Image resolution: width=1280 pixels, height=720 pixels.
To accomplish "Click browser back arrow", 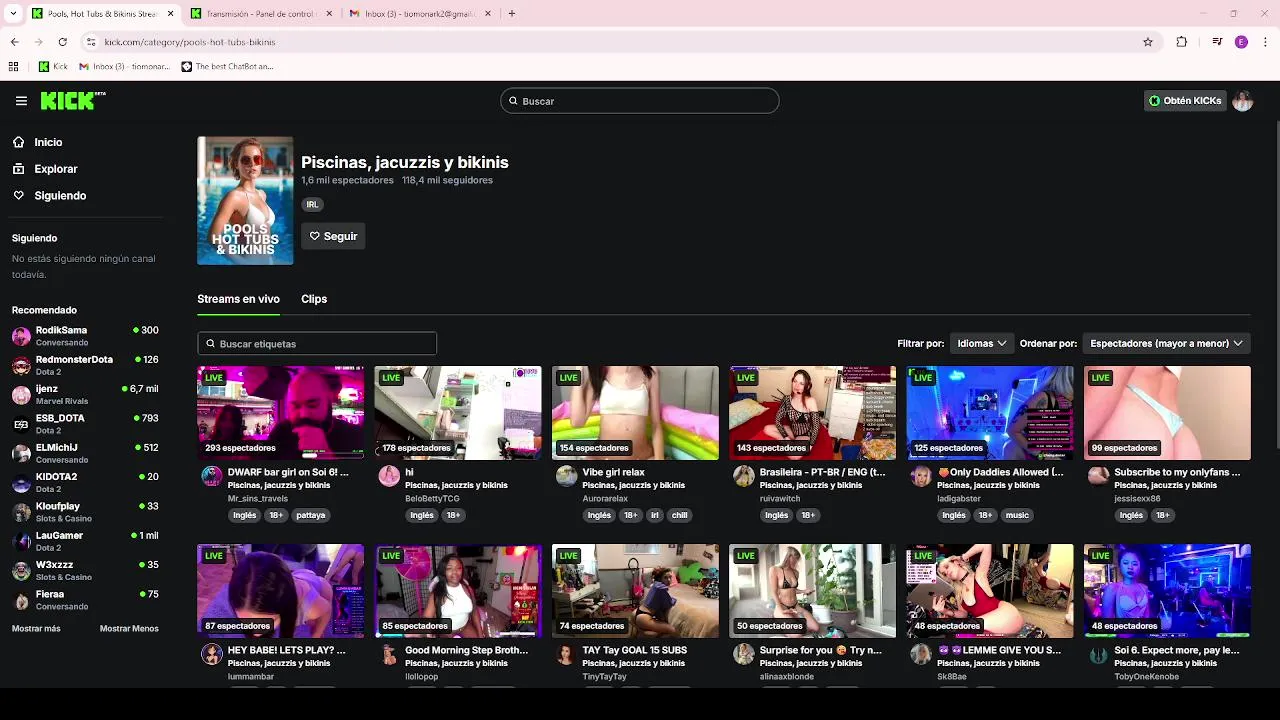I will click(x=14, y=42).
